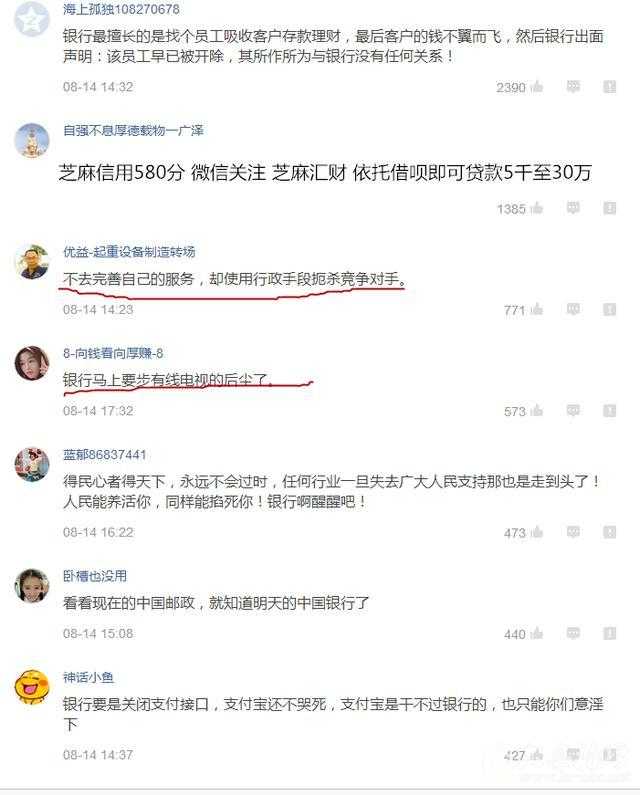
Task: Click 蓝郁86837441's avatar picture
Action: pyautogui.click(x=32, y=464)
